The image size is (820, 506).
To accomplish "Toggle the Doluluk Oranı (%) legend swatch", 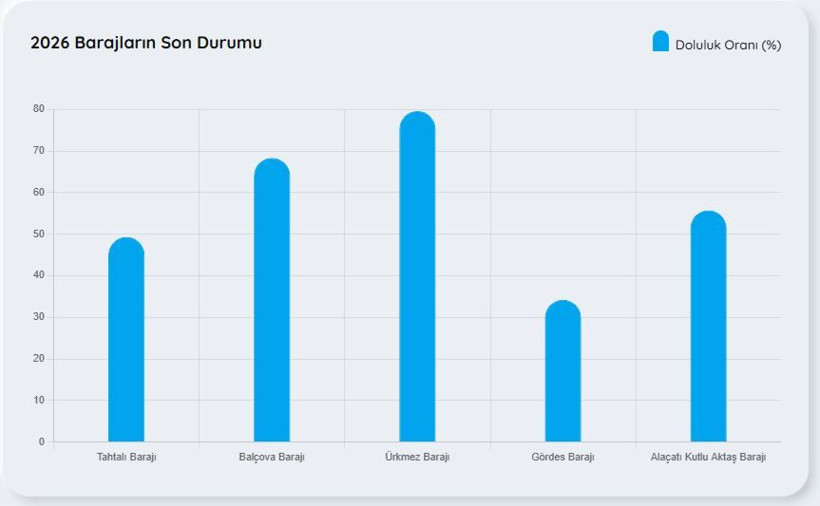I will click(x=660, y=41).
